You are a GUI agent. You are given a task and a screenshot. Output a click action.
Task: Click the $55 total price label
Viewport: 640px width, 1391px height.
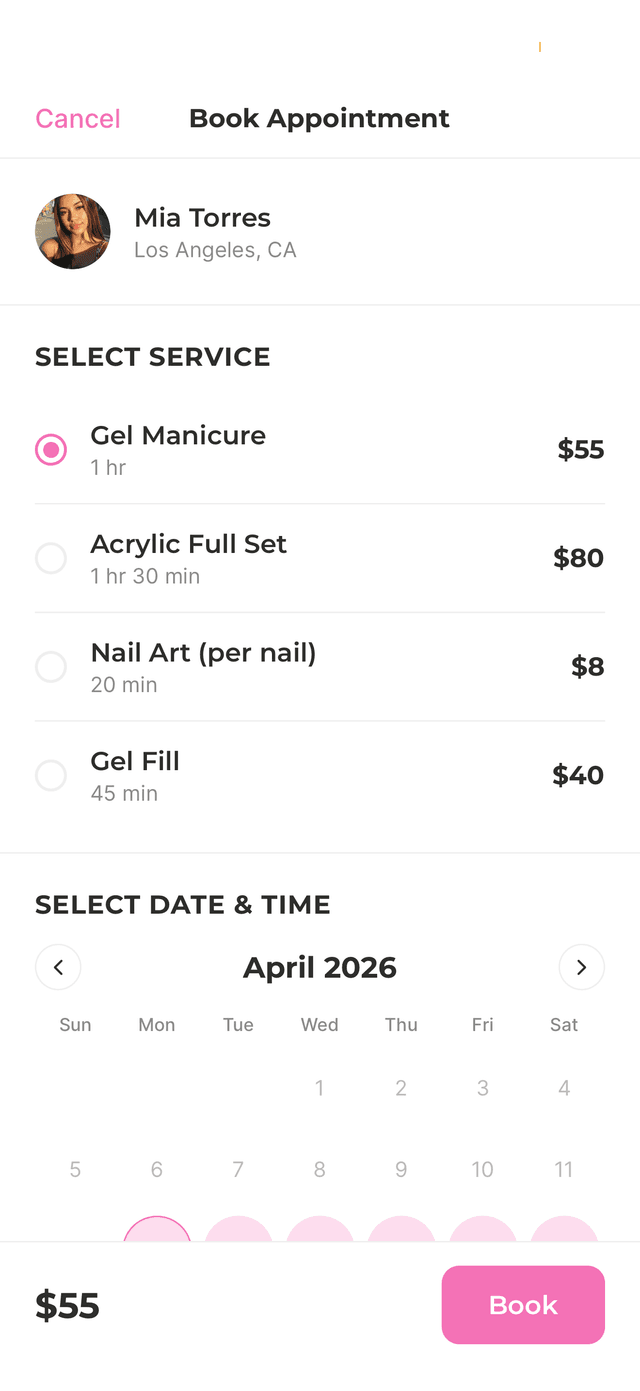pyautogui.click(x=67, y=1305)
